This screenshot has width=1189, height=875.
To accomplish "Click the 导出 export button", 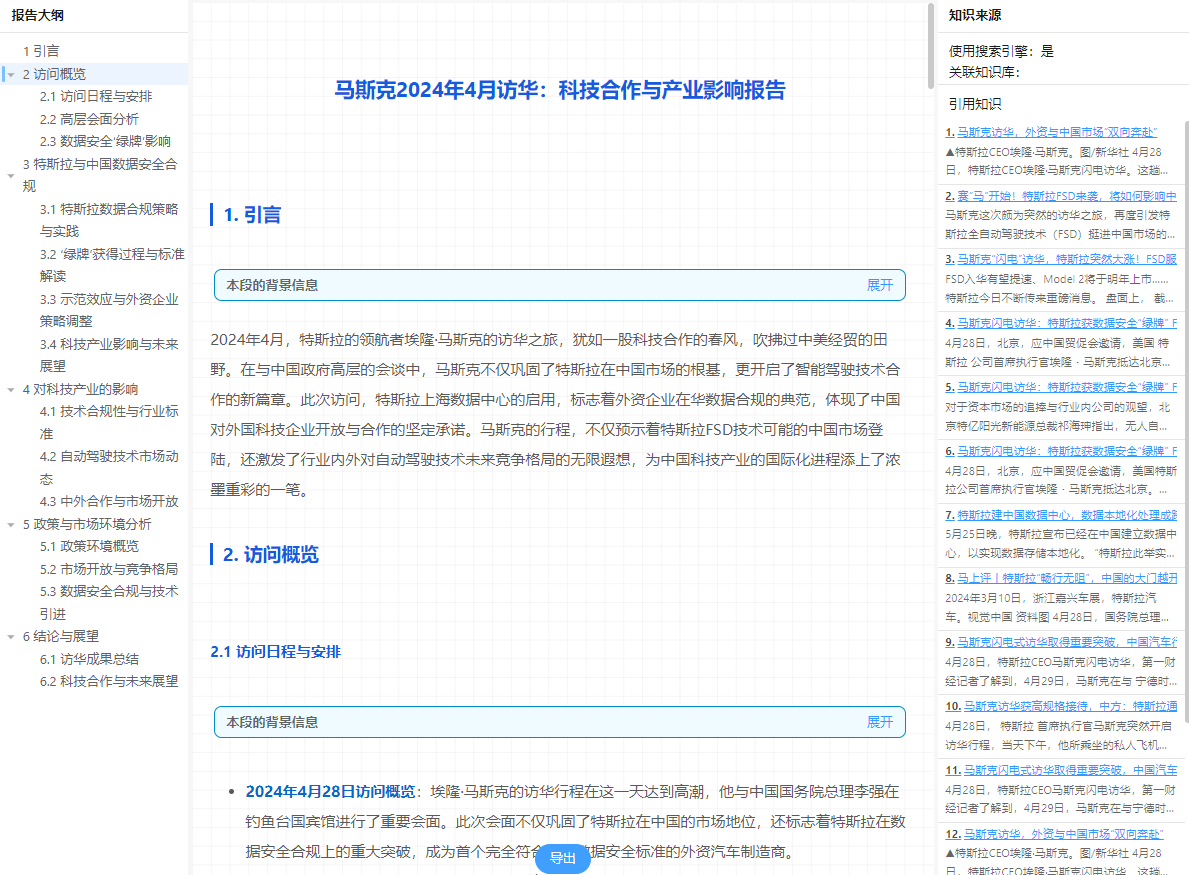I will (x=562, y=858).
